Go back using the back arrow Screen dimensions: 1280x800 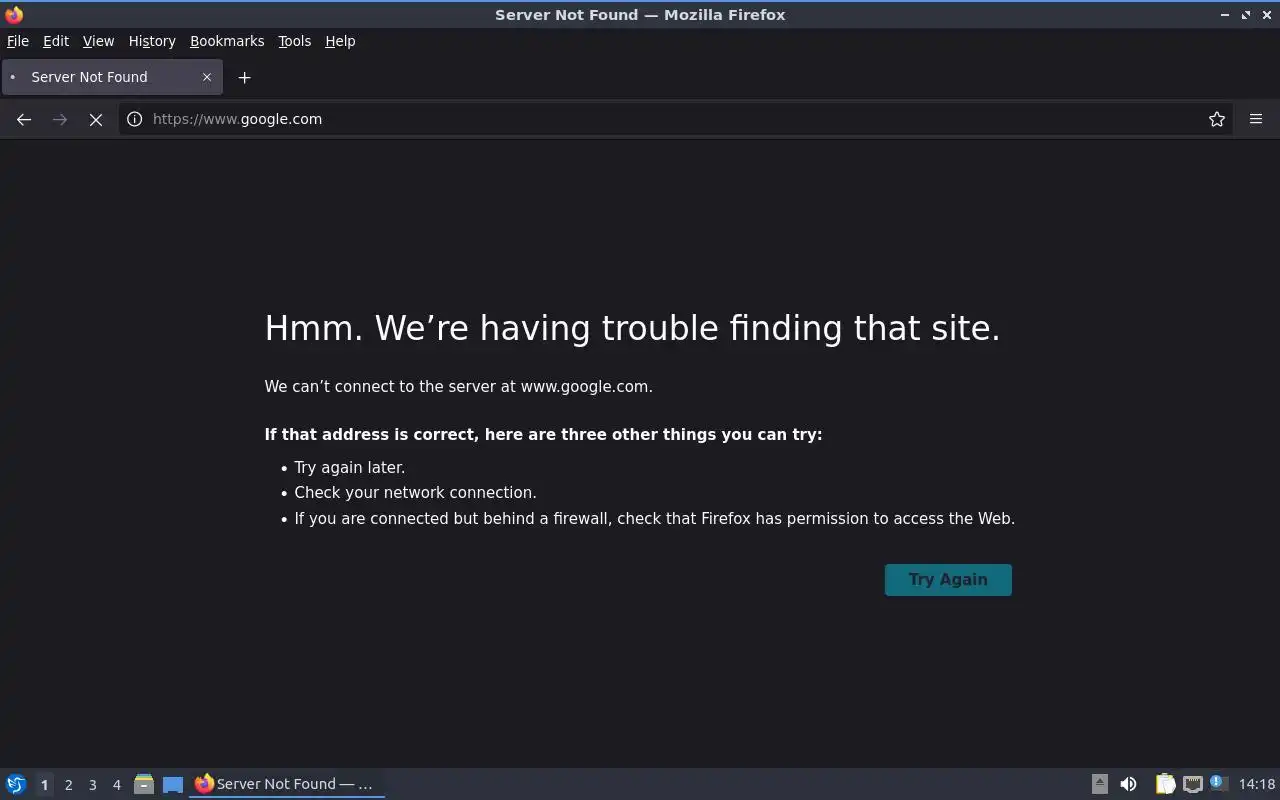[x=24, y=119]
